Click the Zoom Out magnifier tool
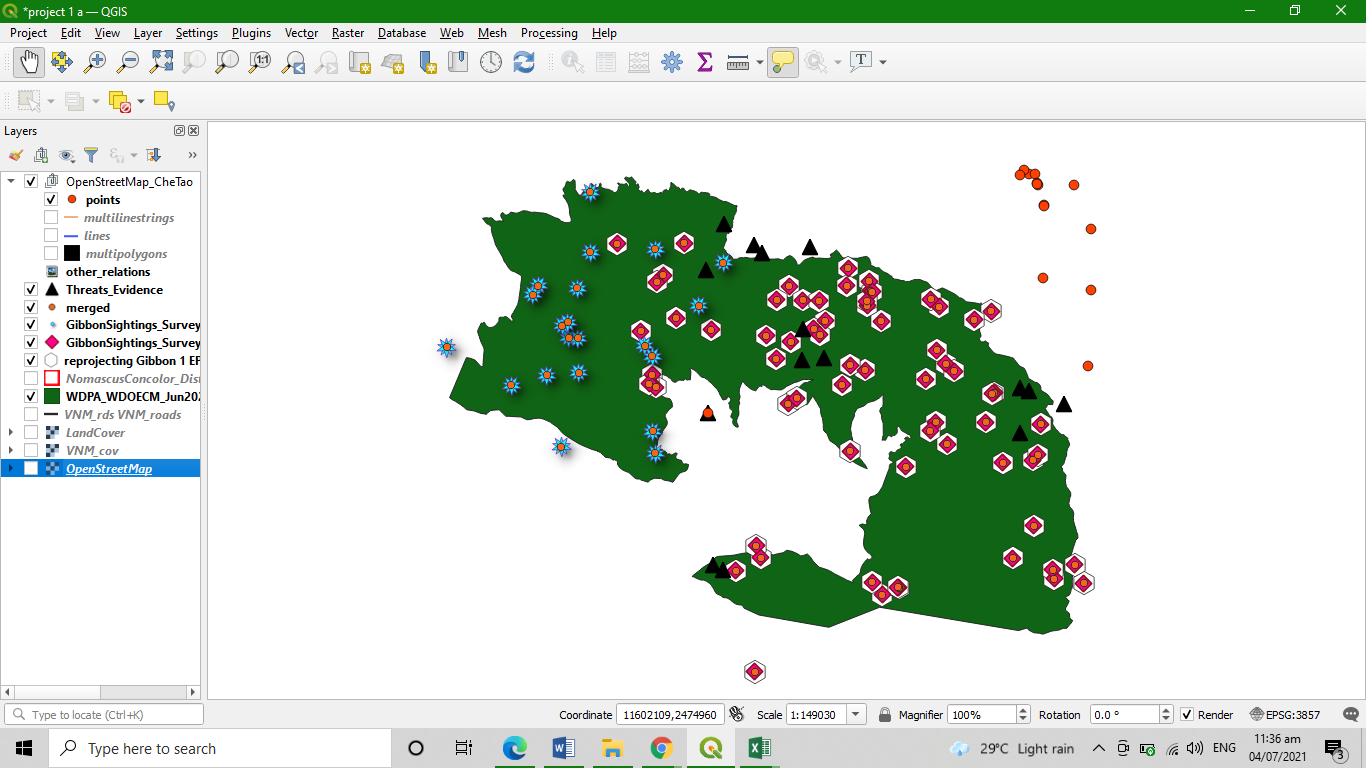Screen dimensions: 1366x768 (x=128, y=62)
